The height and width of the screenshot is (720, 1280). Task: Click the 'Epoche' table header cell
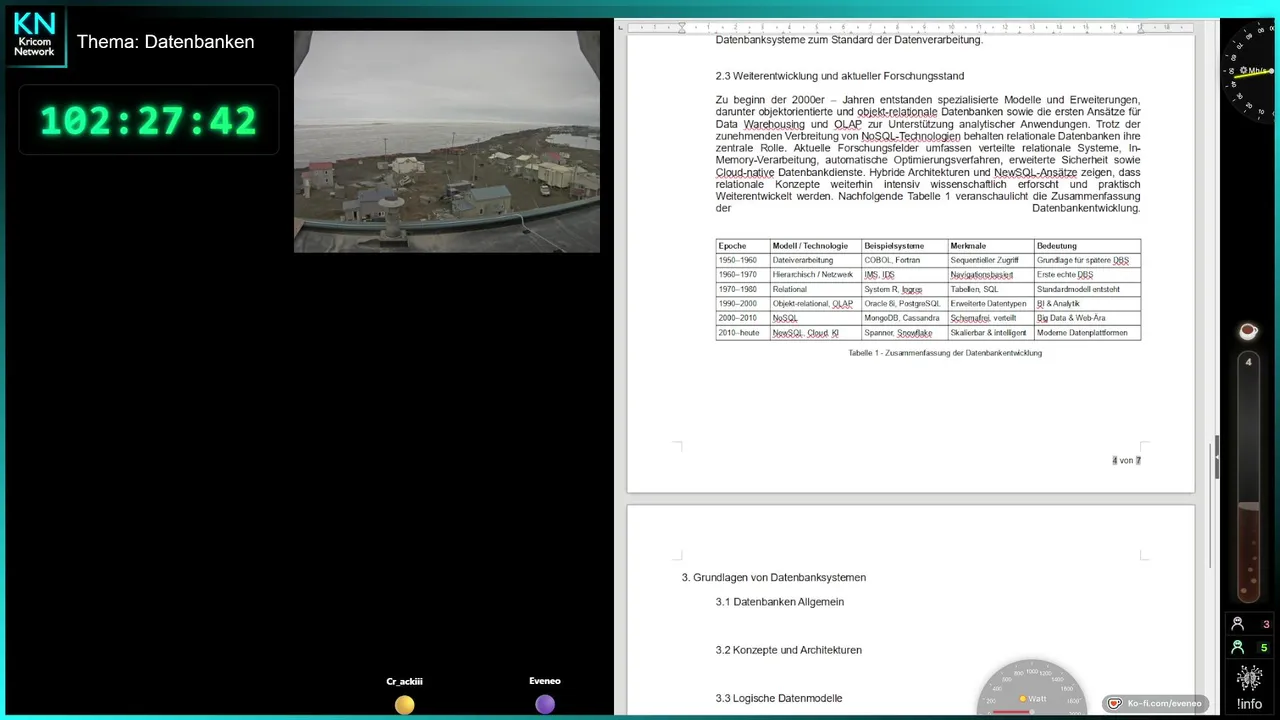[x=743, y=246]
